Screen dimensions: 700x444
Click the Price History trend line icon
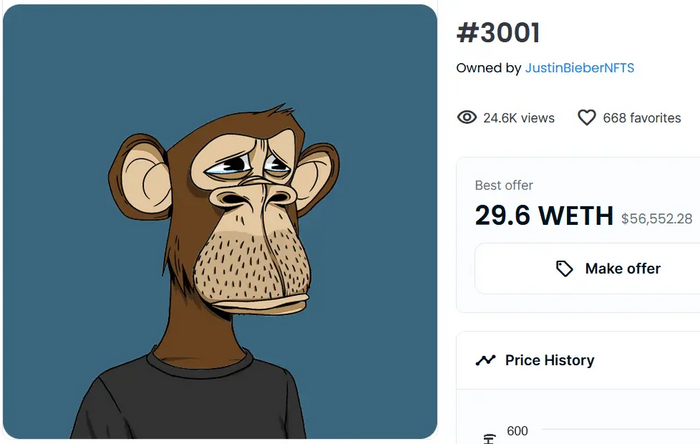(486, 360)
